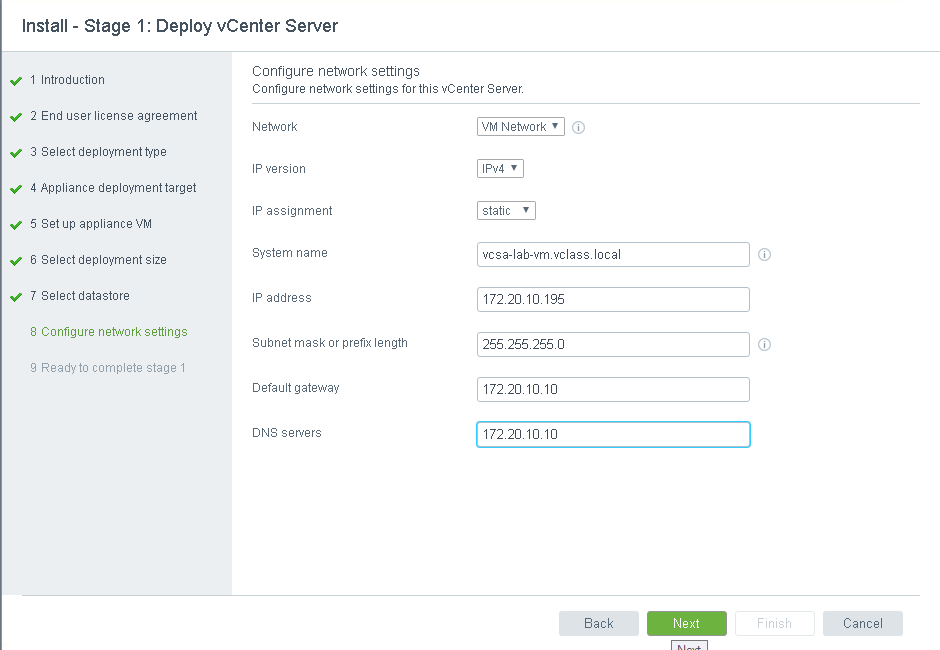Focus the IP address input field
The height and width of the screenshot is (650, 940).
pos(613,300)
